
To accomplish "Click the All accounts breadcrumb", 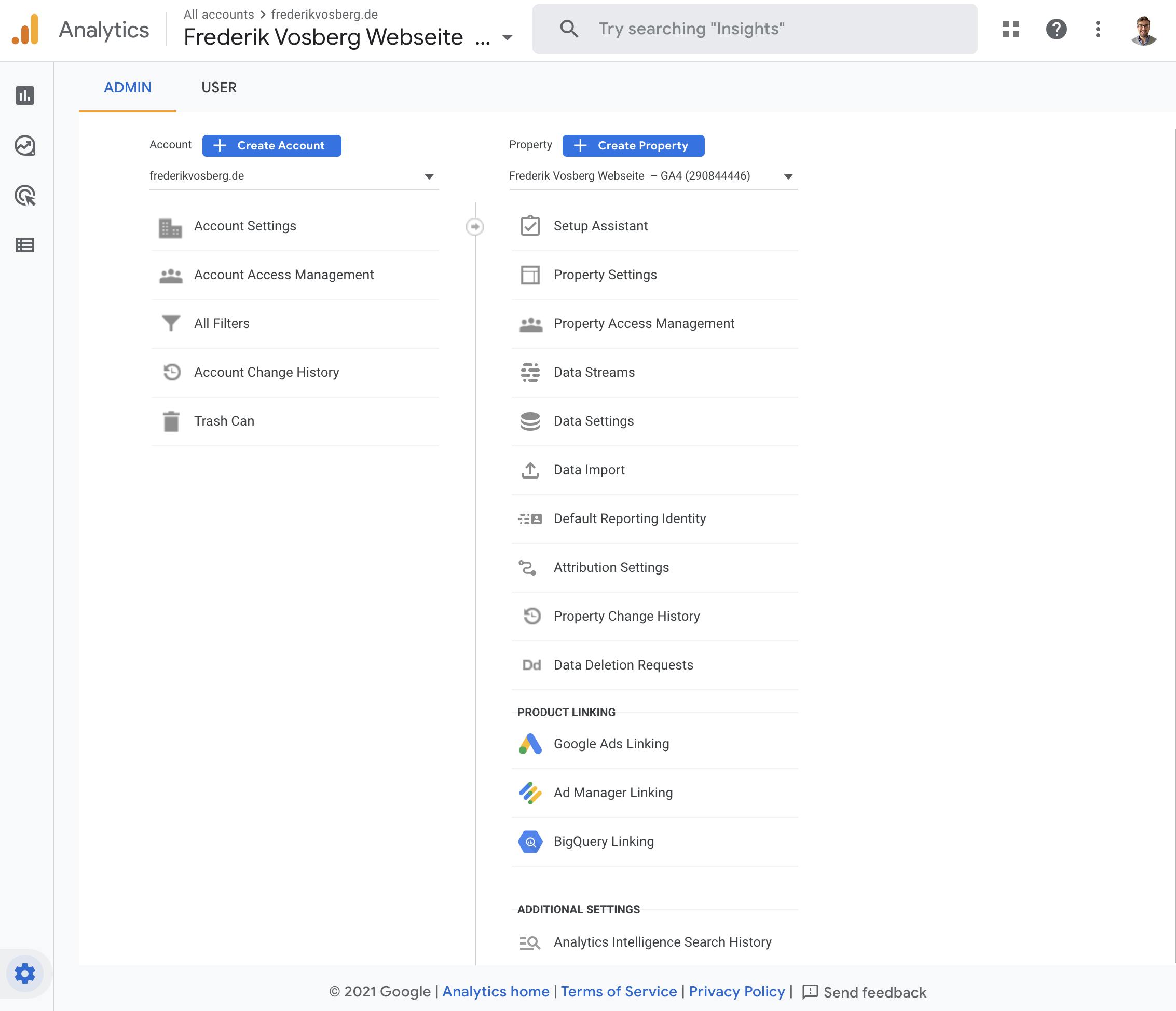I will pos(218,14).
